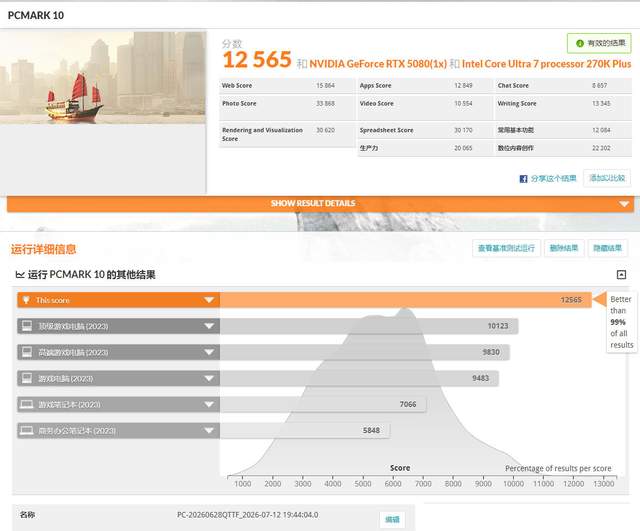
Task: Click the 添加以比较 button
Action: coord(607,178)
